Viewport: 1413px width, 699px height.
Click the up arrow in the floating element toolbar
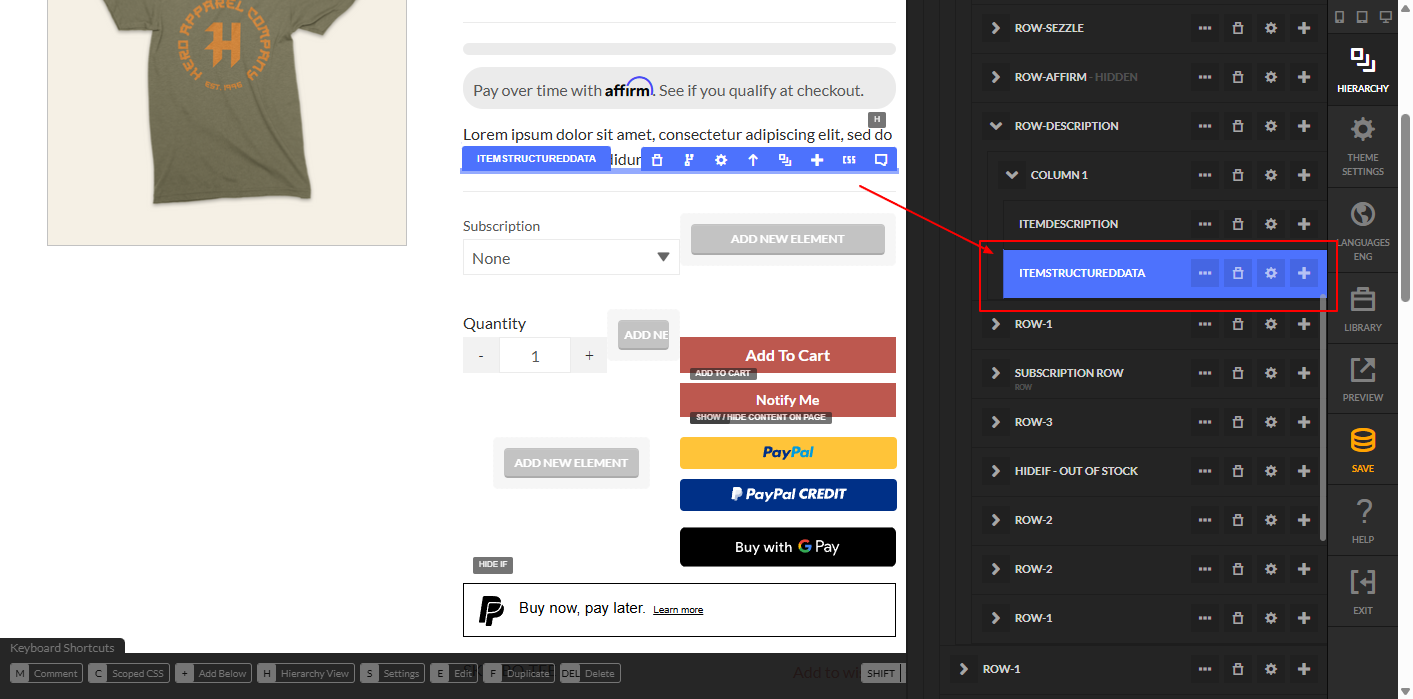click(x=753, y=160)
